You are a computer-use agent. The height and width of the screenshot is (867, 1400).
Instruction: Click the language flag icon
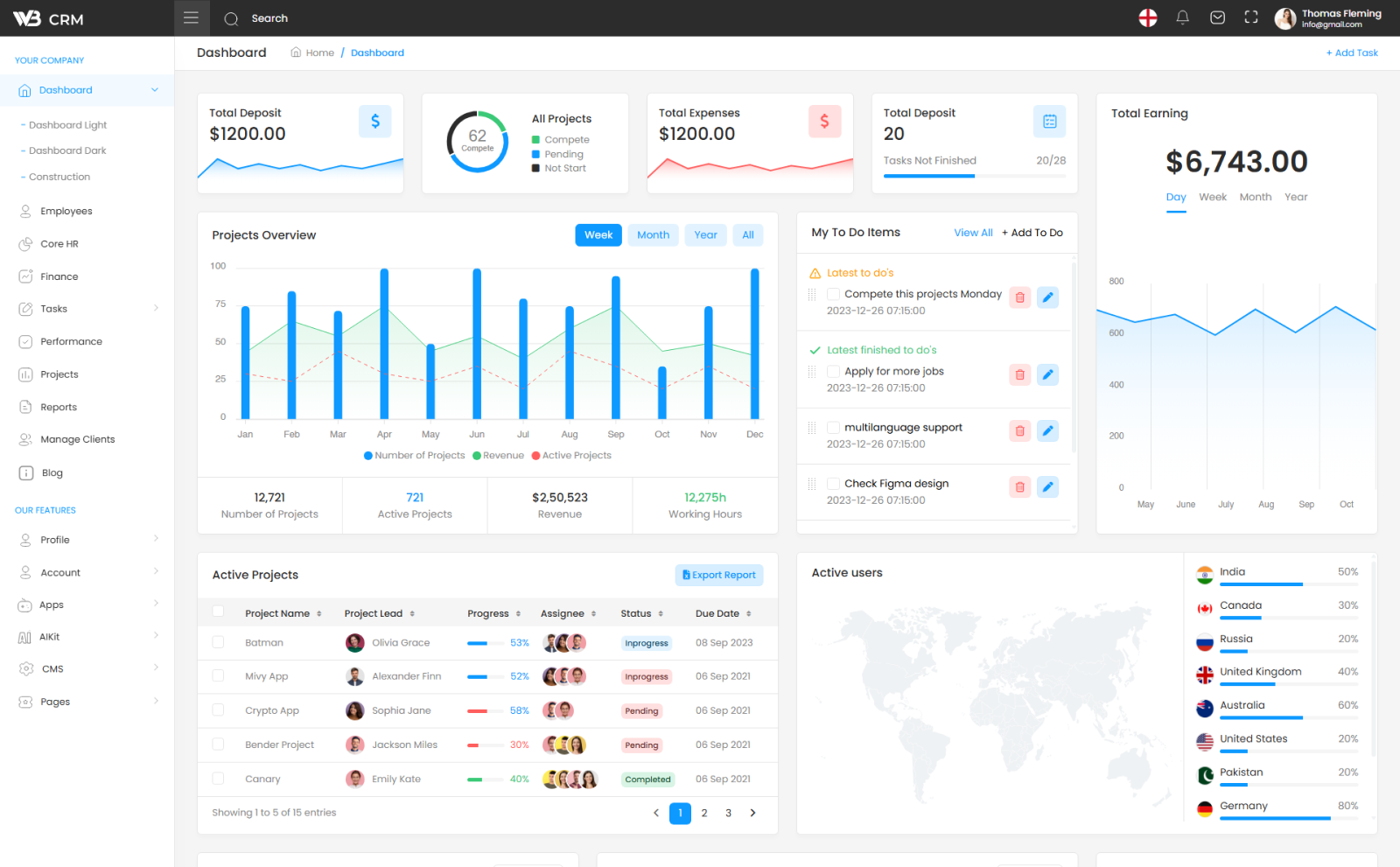tap(1148, 17)
